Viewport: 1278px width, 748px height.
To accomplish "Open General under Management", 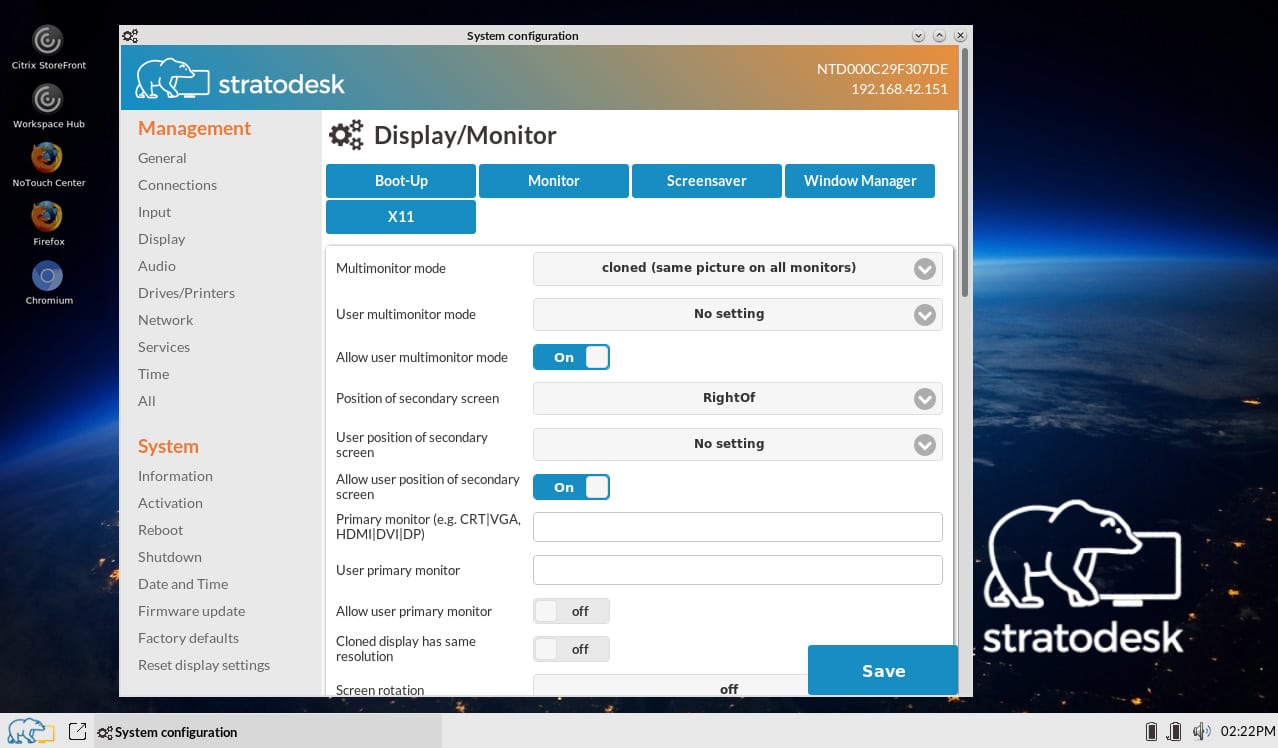I will point(162,158).
